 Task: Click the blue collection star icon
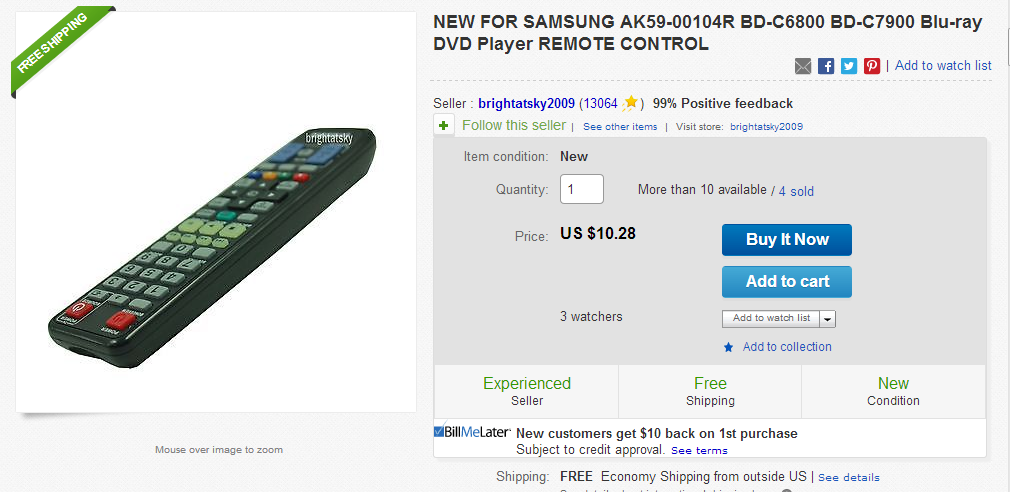tap(729, 347)
